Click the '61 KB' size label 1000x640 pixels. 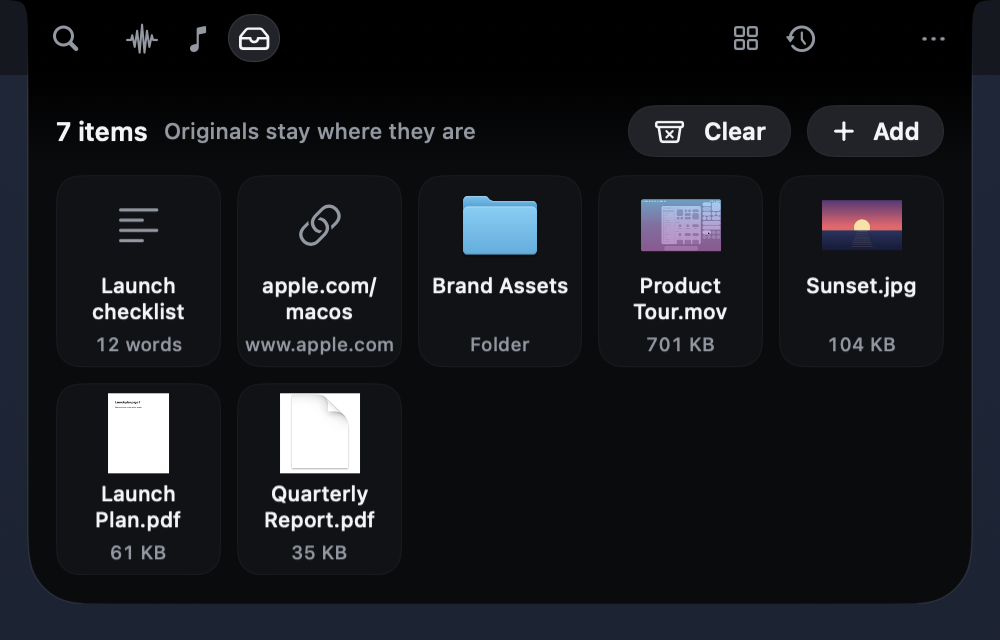pos(138,553)
